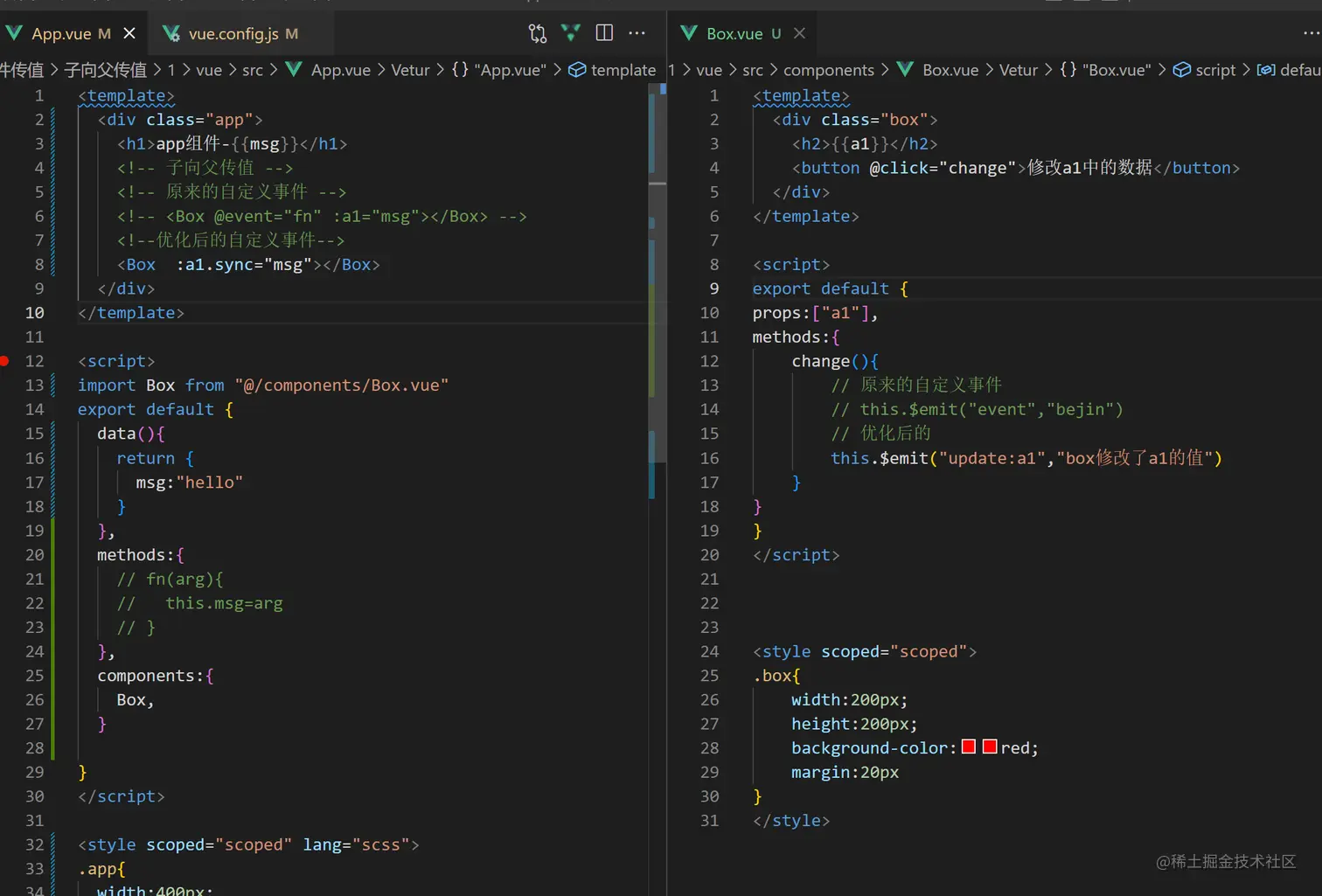Open the 子向父传值 breadcrumb folder
The width and height of the screenshot is (1322, 896).
[x=105, y=70]
